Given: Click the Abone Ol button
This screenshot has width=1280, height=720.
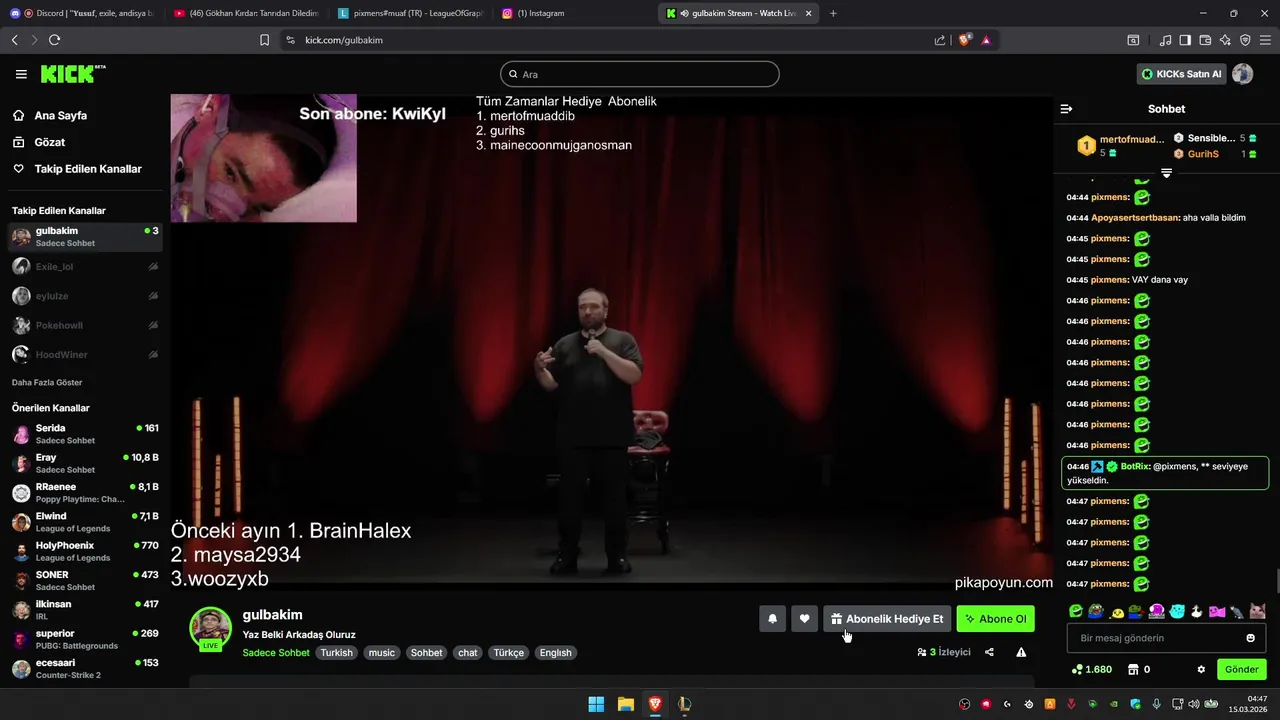Looking at the screenshot, I should click(x=995, y=619).
